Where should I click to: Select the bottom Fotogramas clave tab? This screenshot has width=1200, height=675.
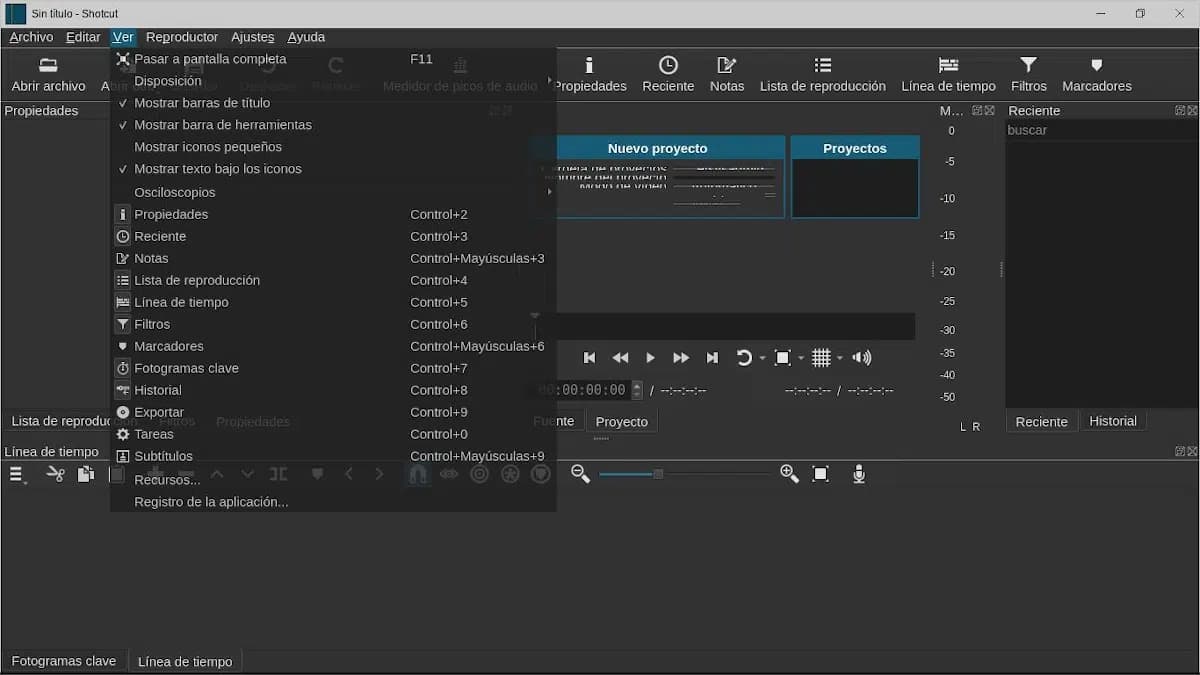click(64, 661)
